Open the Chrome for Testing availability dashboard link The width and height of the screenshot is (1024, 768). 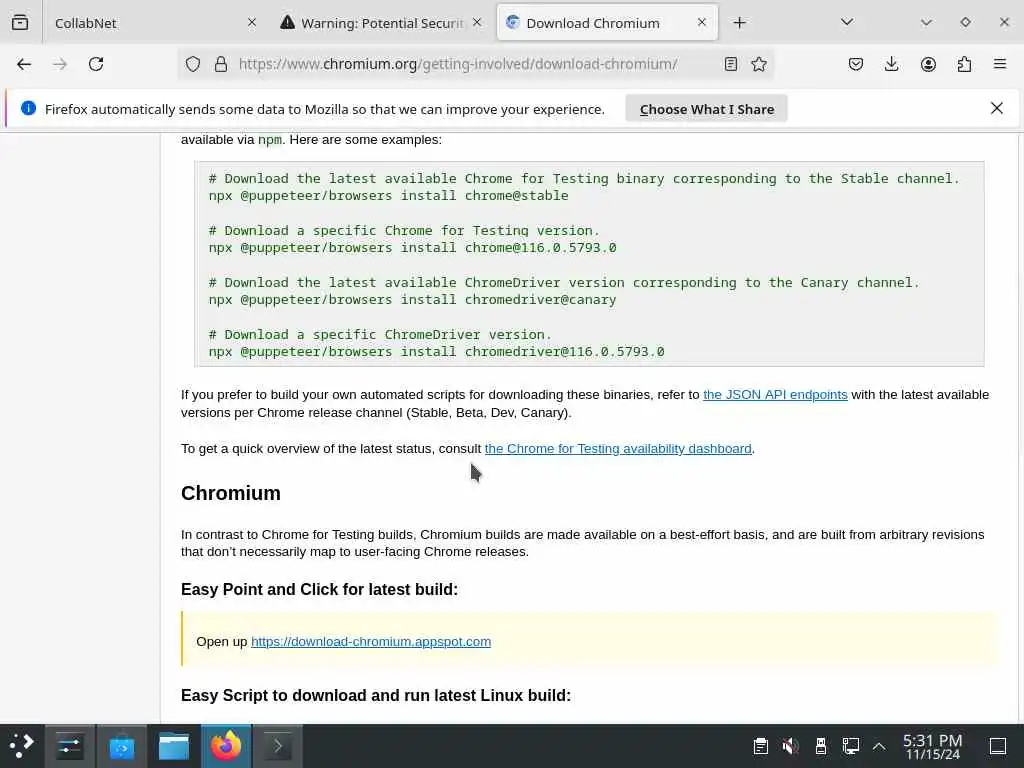pyautogui.click(x=618, y=449)
